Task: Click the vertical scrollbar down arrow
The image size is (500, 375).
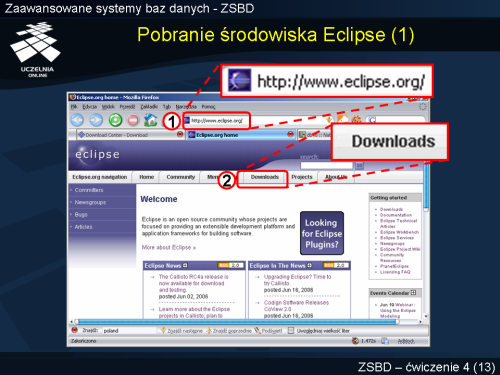Action: pos(426,316)
